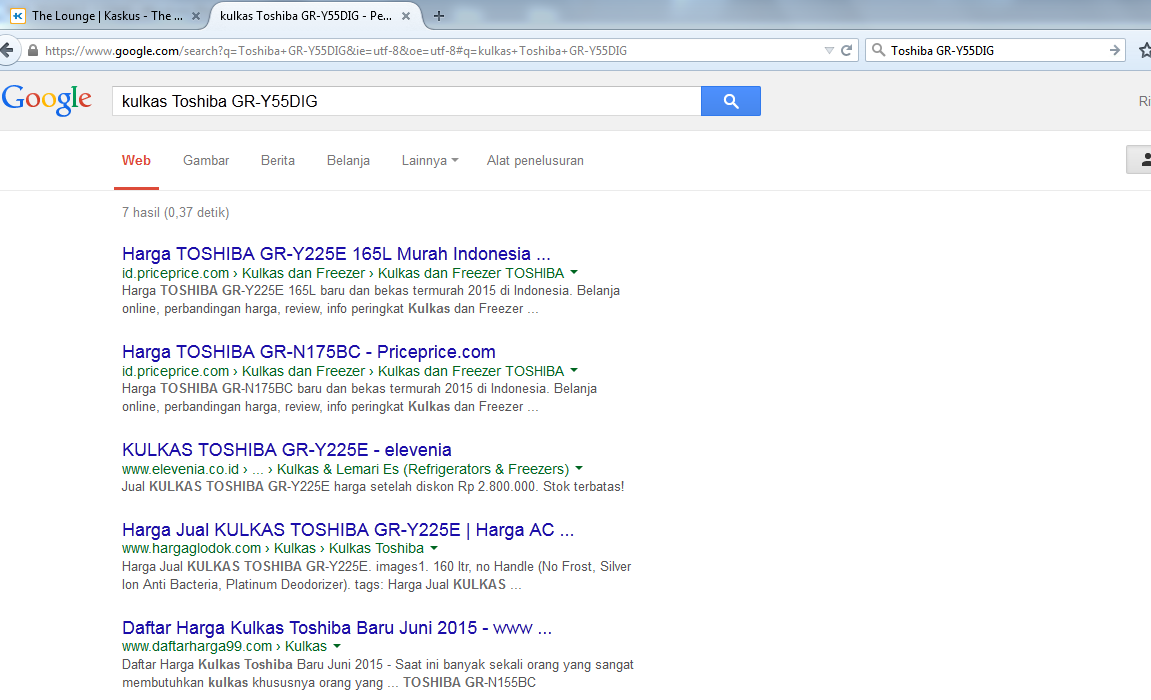Open a new tab with plus button

[x=438, y=15]
